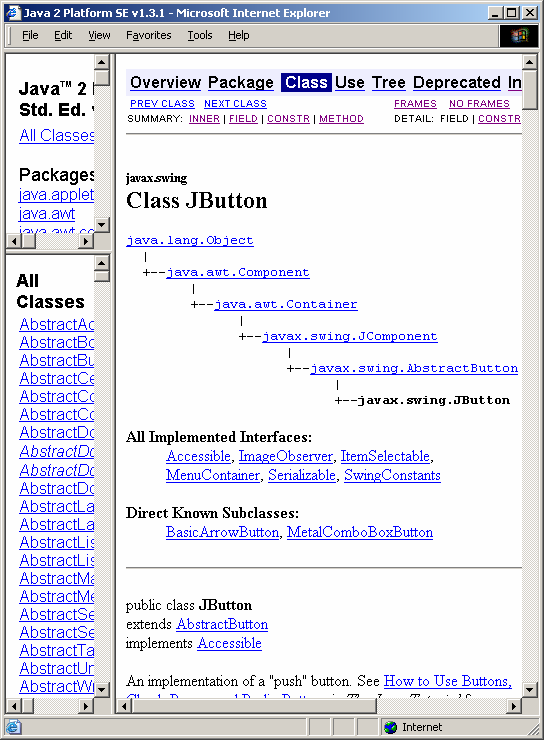Click the Internet zone globe icon
544x740 pixels.
click(x=391, y=727)
